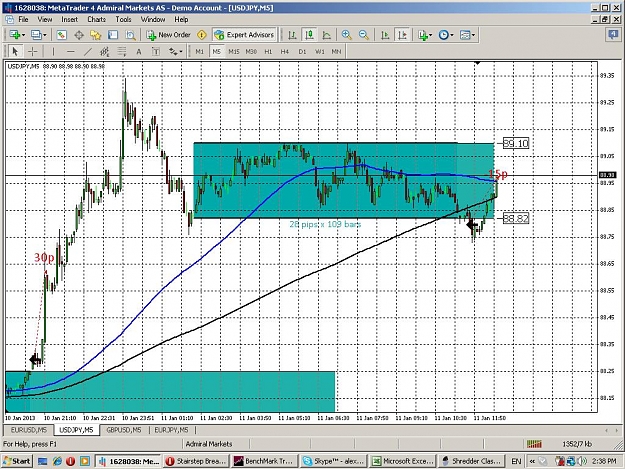Select the Trendline drawing tool
Viewport: 625px width, 469px height.
[88, 51]
